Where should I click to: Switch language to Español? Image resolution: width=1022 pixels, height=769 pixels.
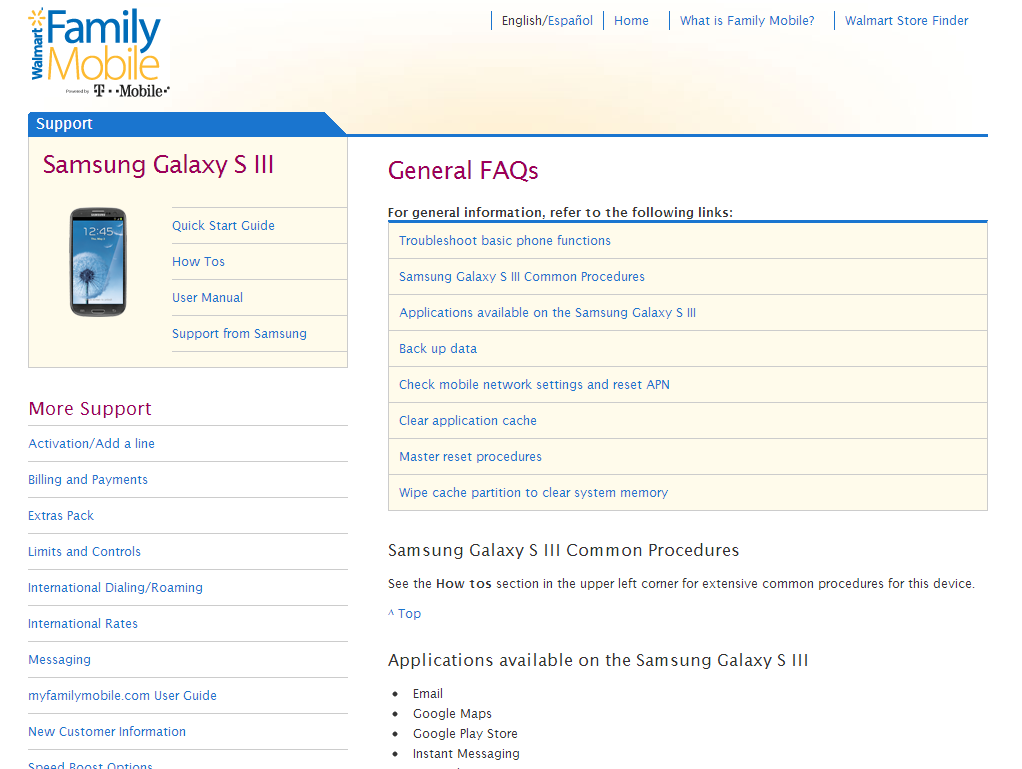tap(570, 21)
